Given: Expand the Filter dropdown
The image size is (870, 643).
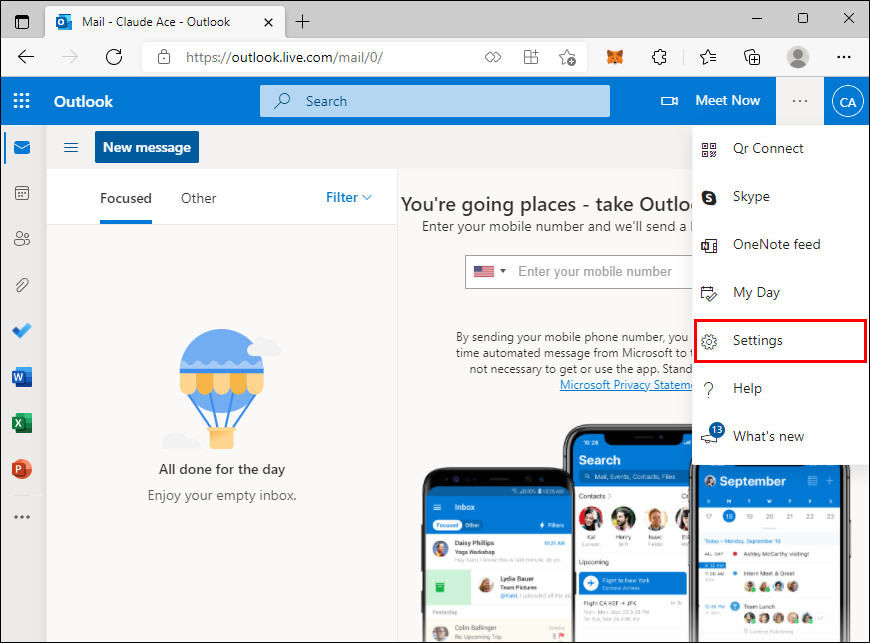Looking at the screenshot, I should [x=348, y=198].
